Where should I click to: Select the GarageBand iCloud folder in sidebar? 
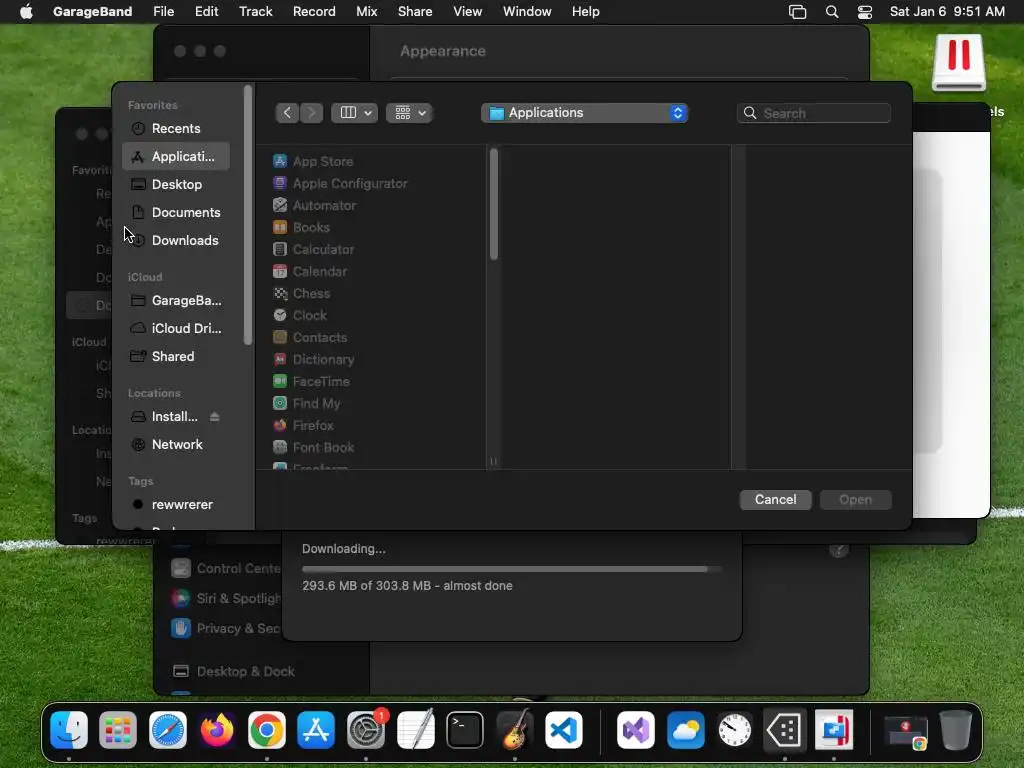click(176, 300)
